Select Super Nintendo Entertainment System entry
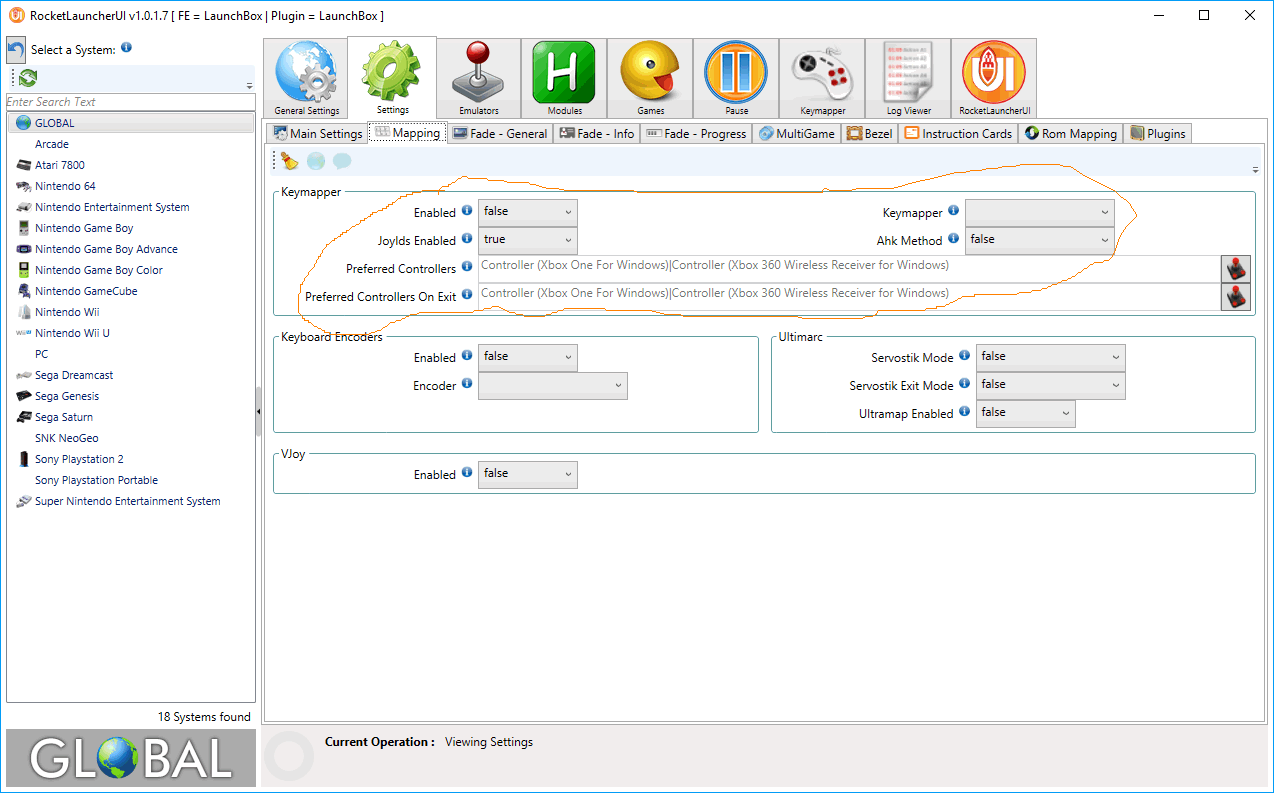Screen dimensions: 1274x793 [128, 501]
